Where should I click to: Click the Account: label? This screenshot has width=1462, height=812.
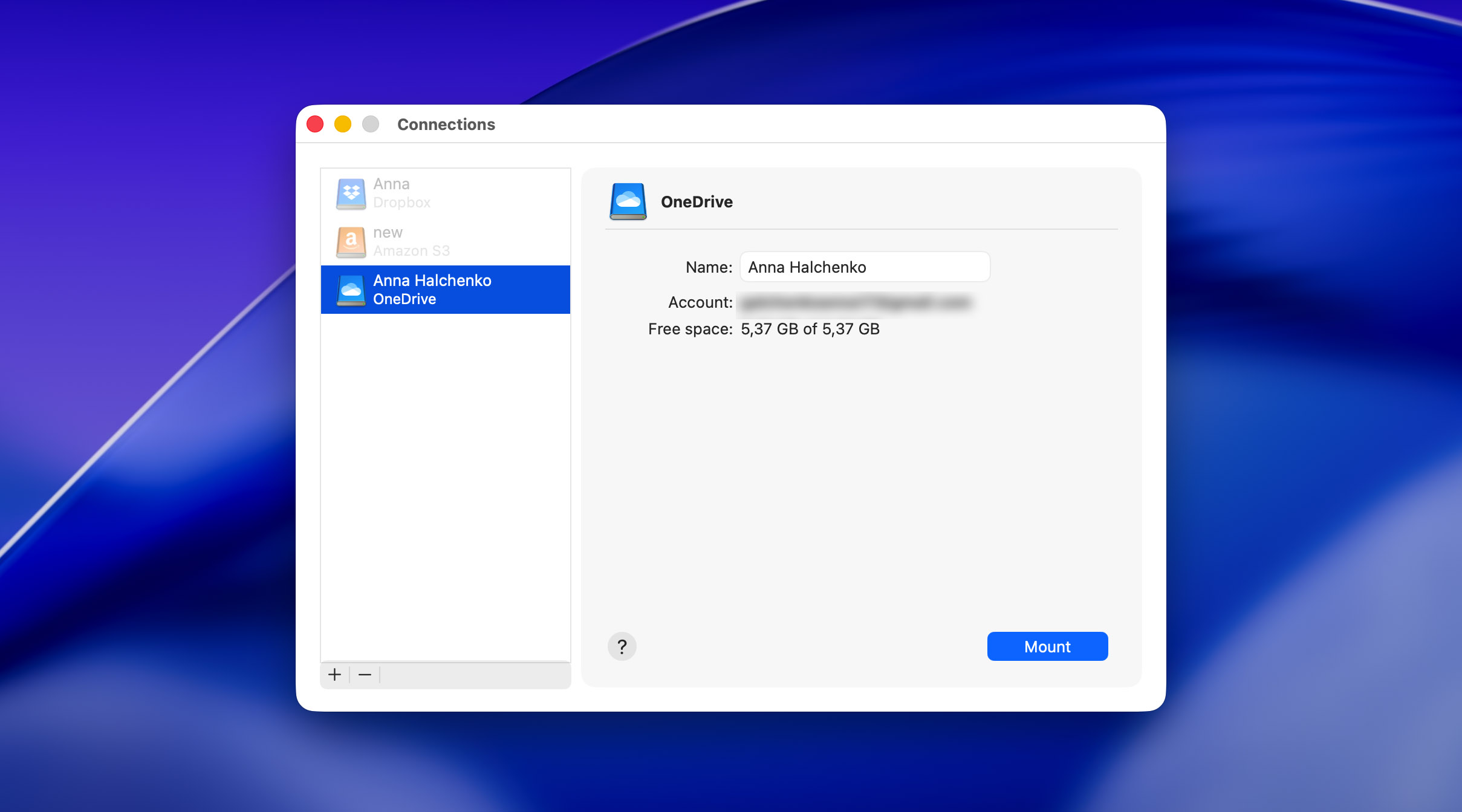[700, 302]
